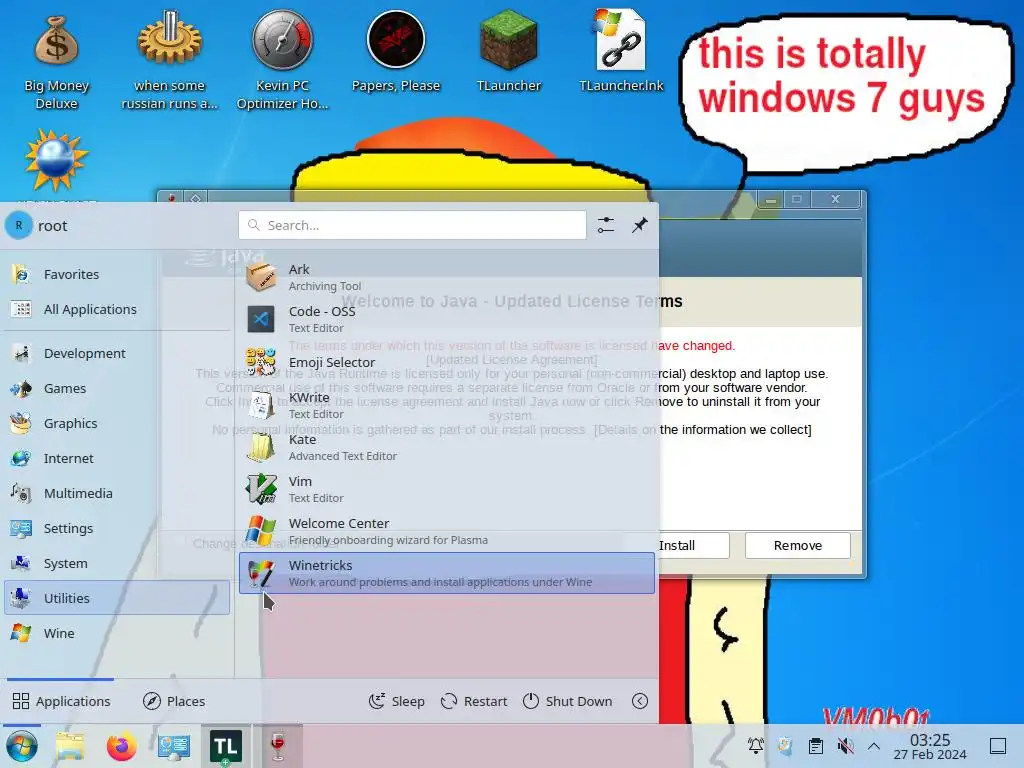Screen dimensions: 1024x768
Task: Open Welcome Center entry
Action: pos(447,531)
